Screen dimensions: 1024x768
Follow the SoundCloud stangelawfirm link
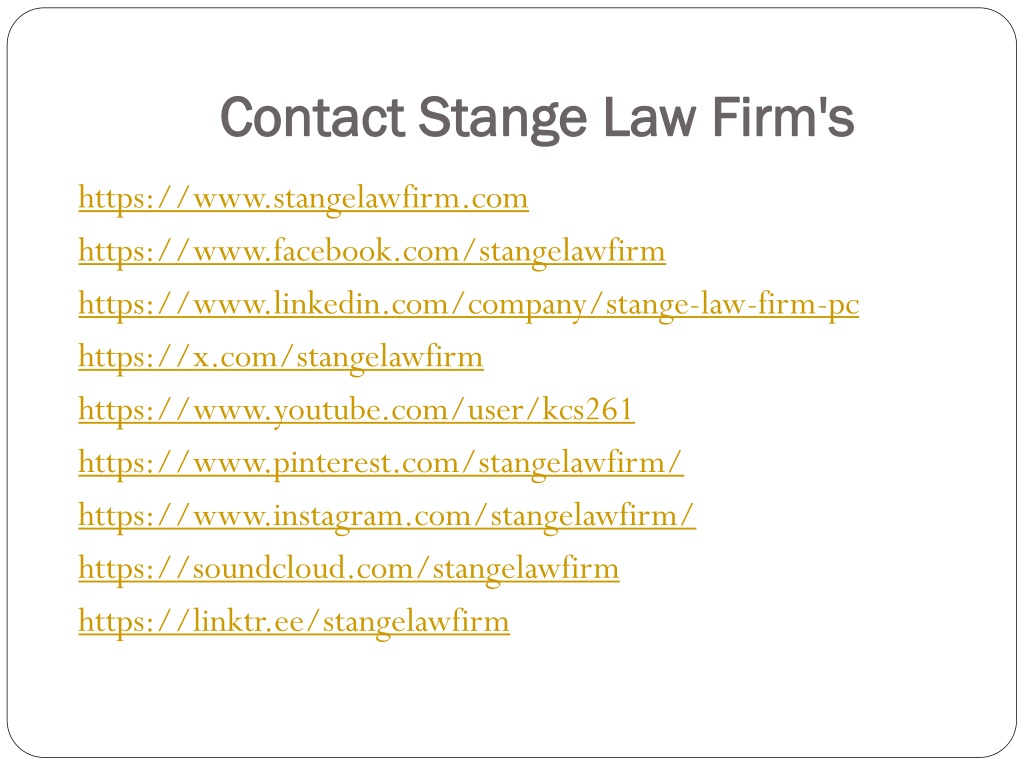[349, 569]
